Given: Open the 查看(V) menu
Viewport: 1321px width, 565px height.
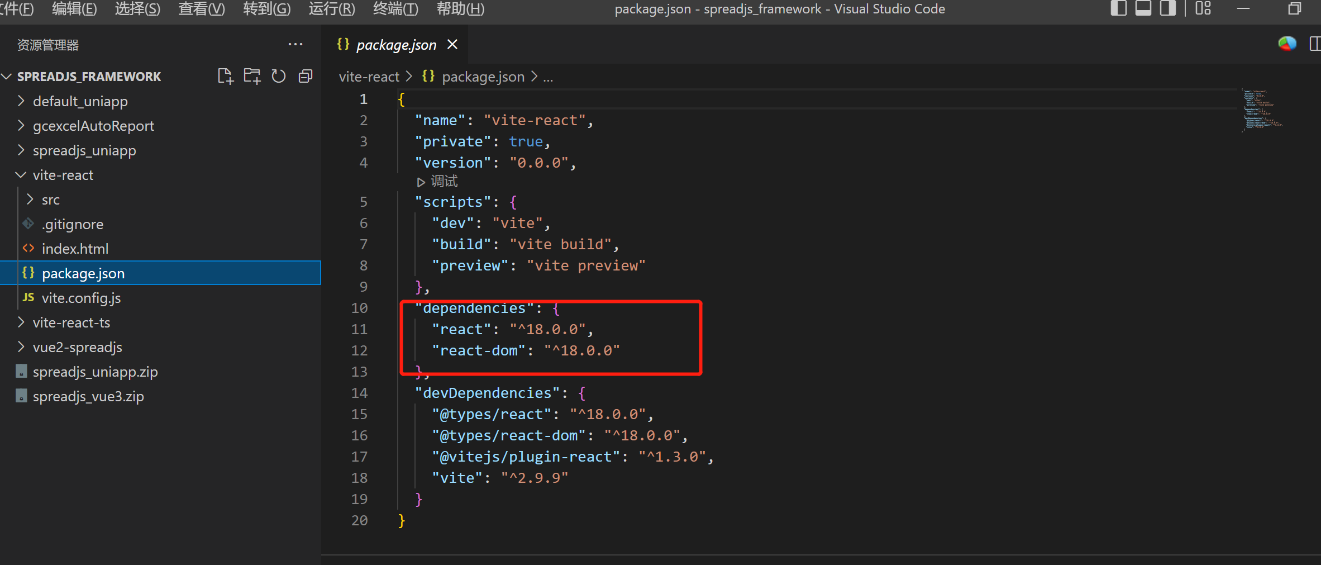Looking at the screenshot, I should point(201,9).
